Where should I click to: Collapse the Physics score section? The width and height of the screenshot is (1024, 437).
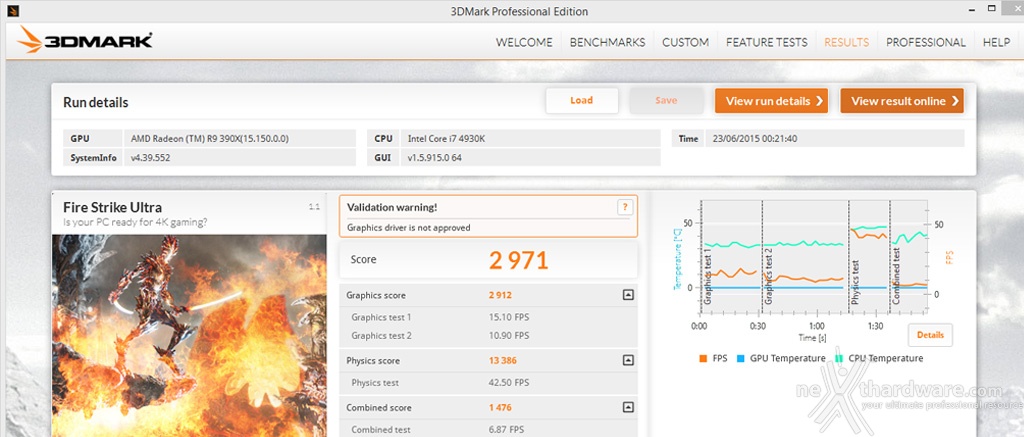(628, 360)
